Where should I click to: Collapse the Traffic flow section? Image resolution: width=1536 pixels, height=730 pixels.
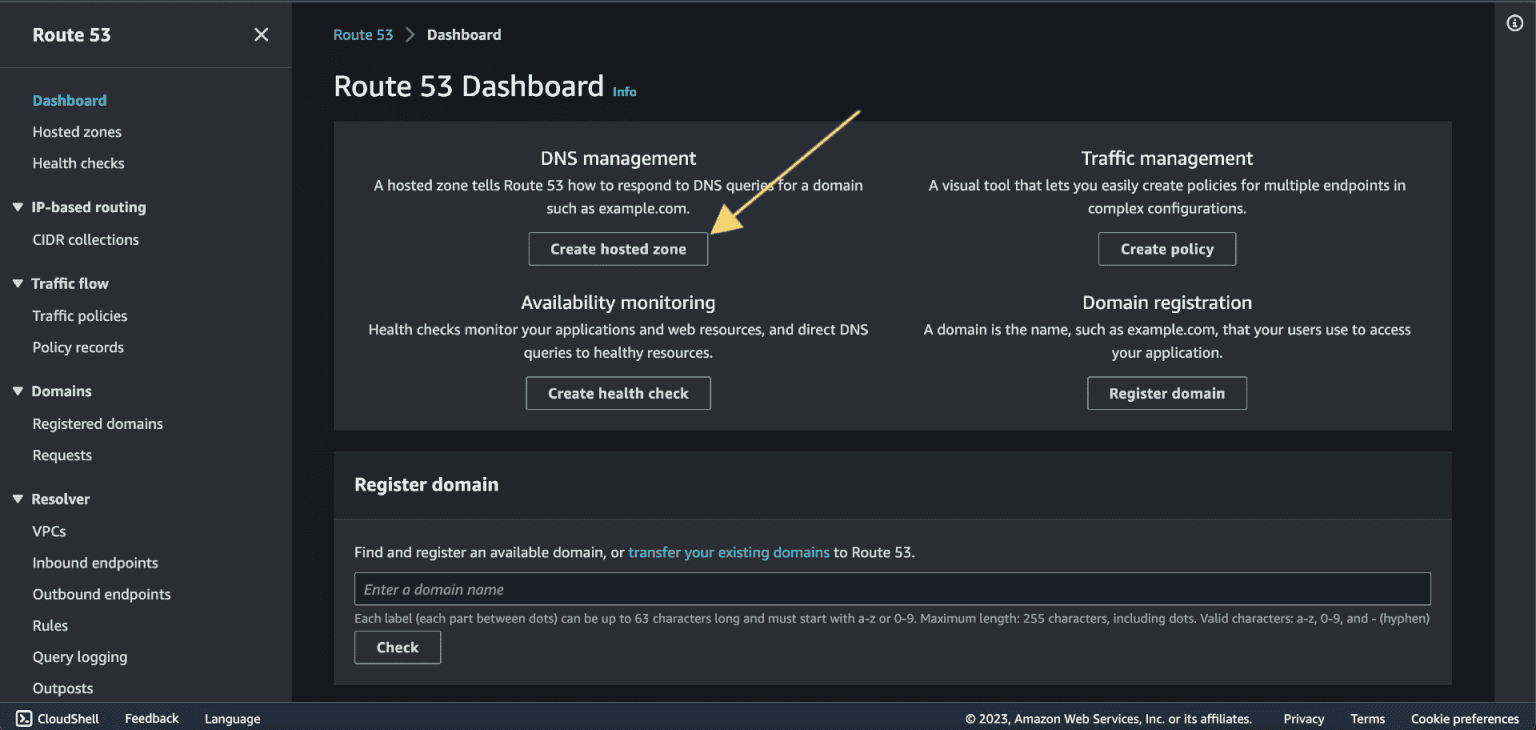pos(17,283)
